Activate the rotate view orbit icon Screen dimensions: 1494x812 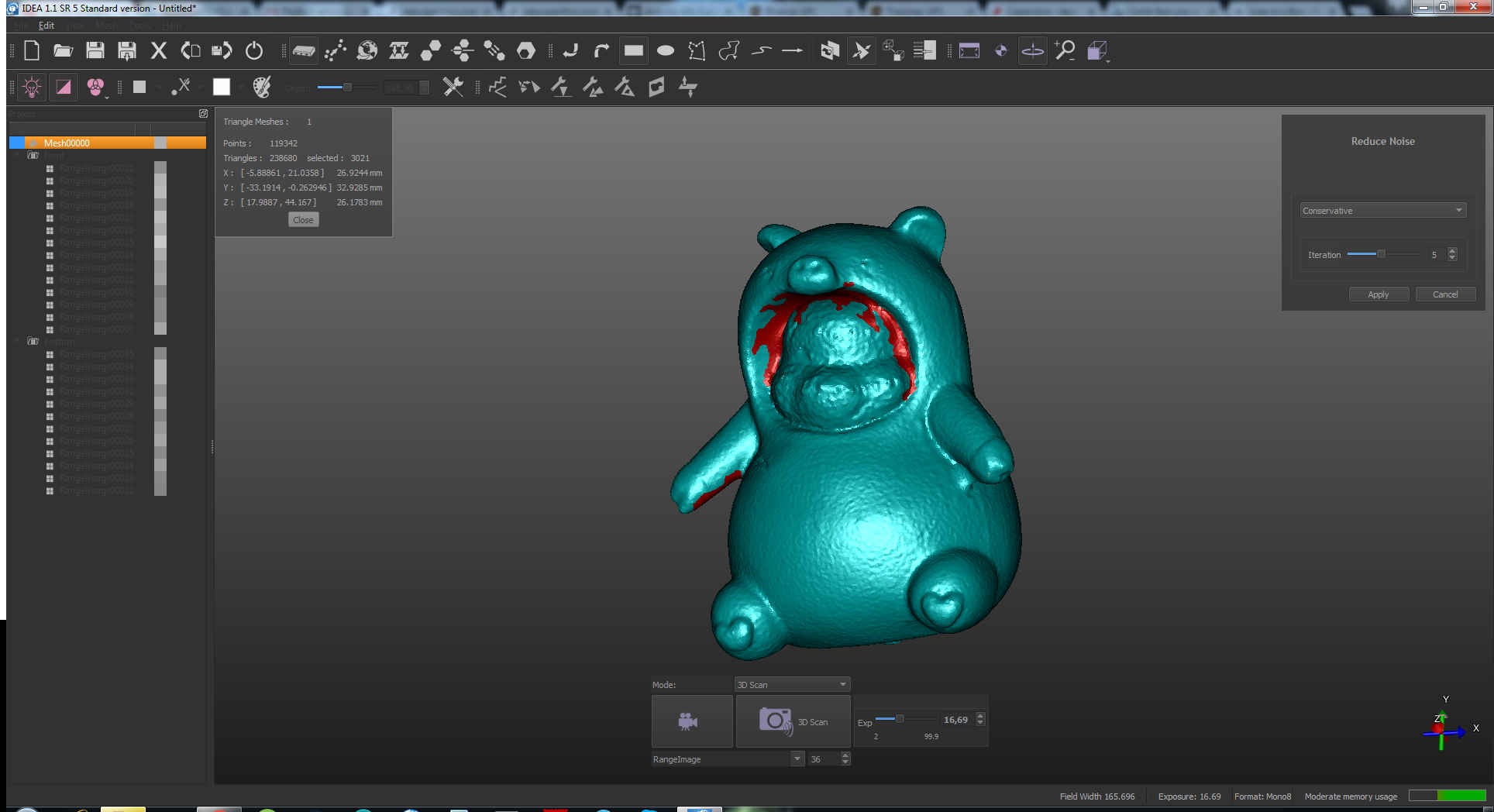[1033, 51]
